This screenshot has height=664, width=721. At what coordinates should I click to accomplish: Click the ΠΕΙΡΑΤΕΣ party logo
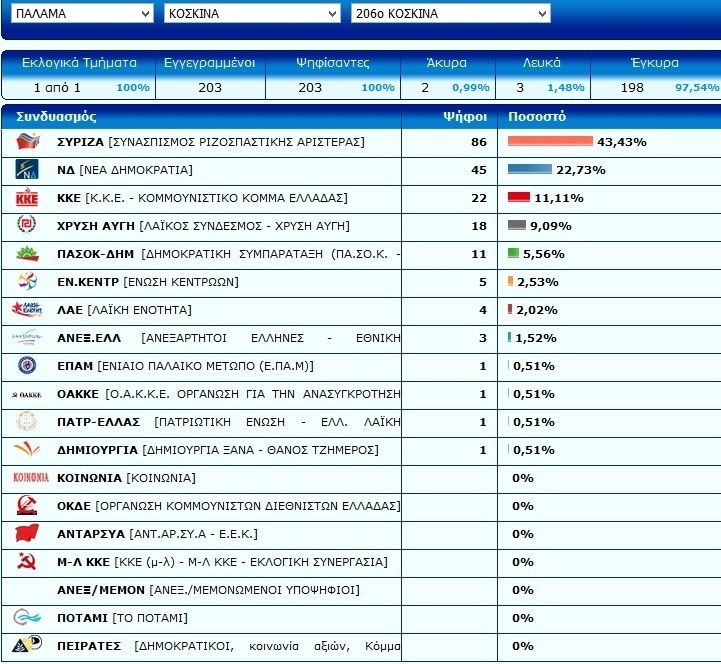click(x=27, y=645)
